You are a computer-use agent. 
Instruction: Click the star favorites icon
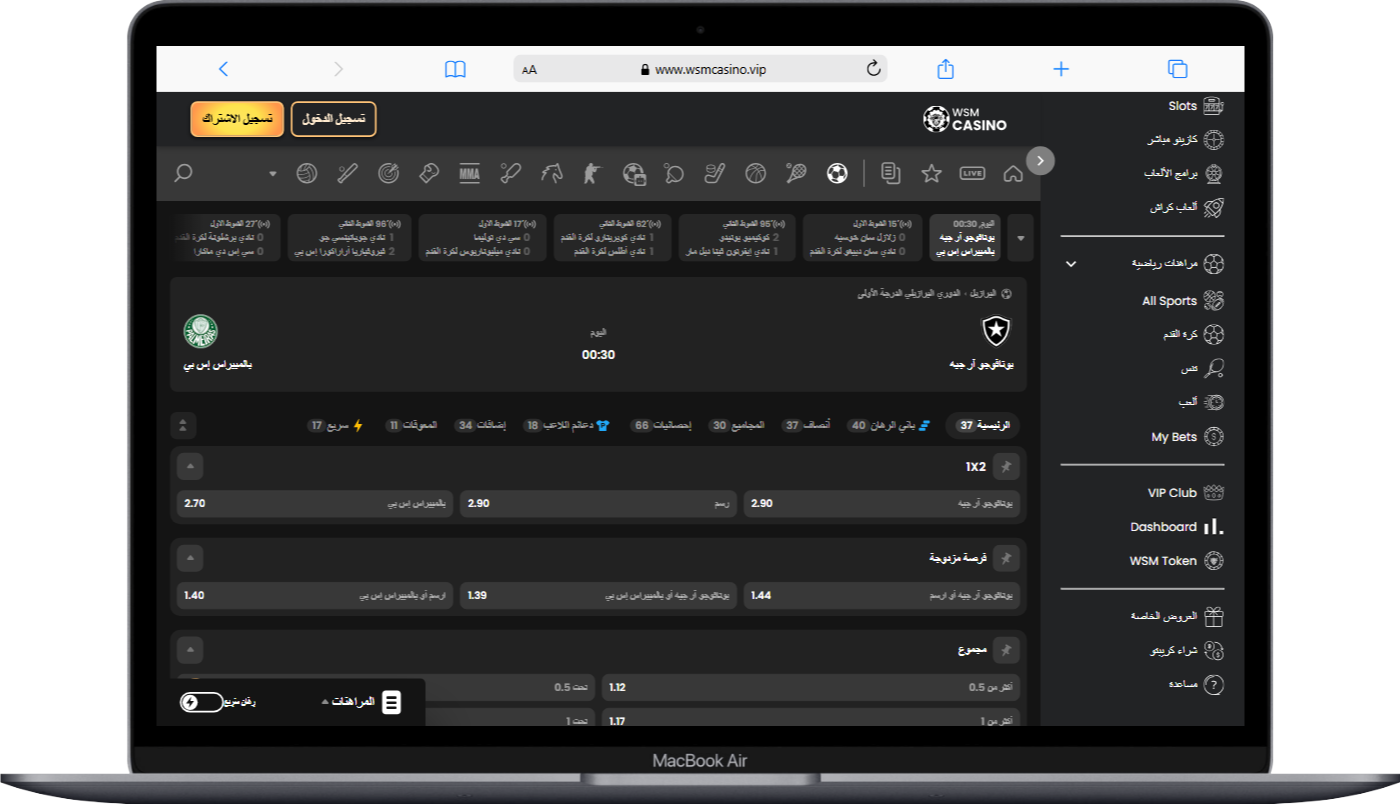931,173
